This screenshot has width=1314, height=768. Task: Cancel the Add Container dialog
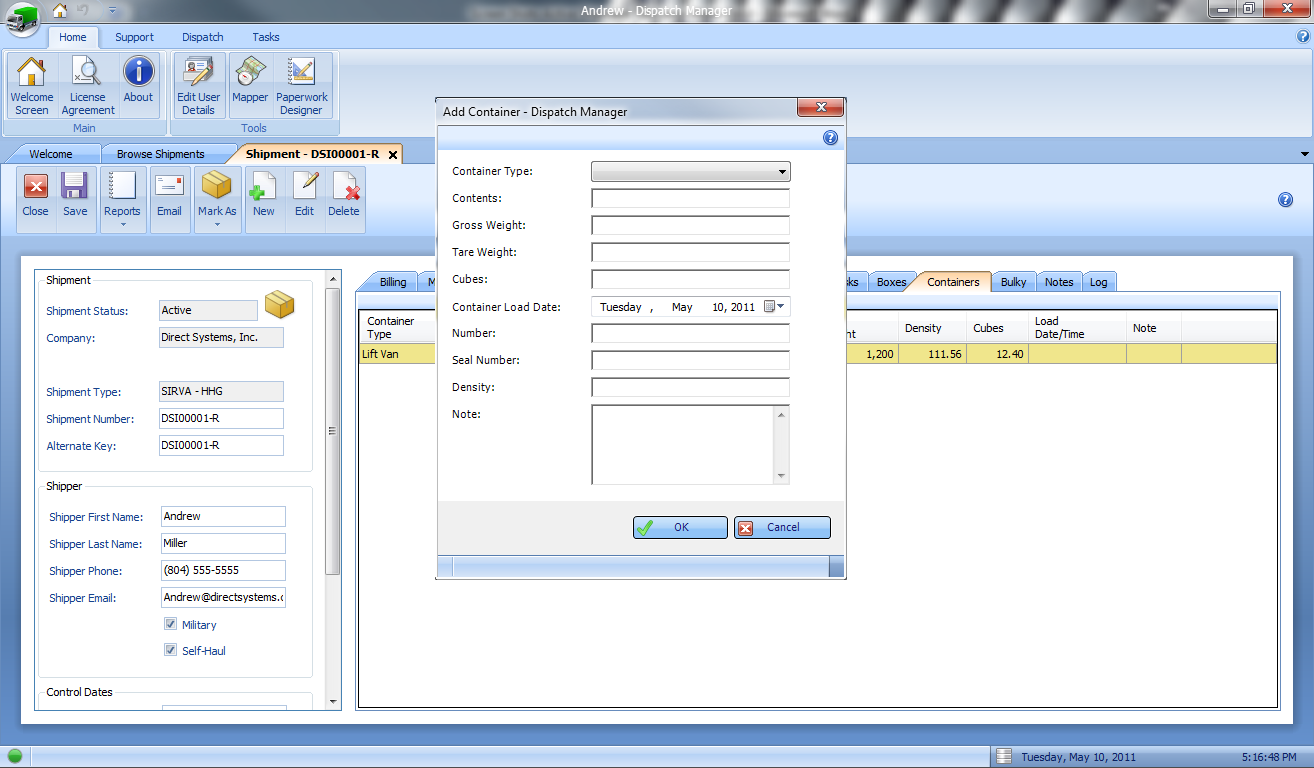(782, 527)
